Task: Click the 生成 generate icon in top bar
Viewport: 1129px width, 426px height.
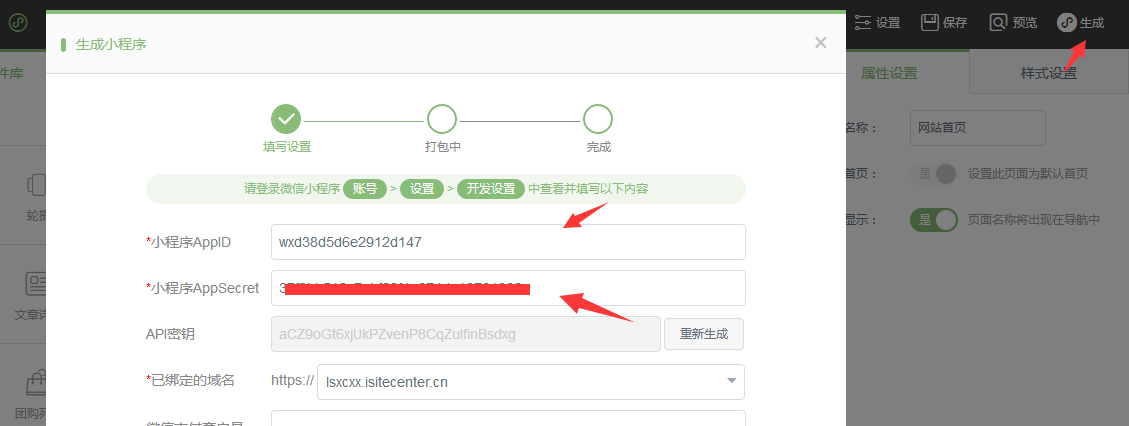Action: tap(1066, 23)
